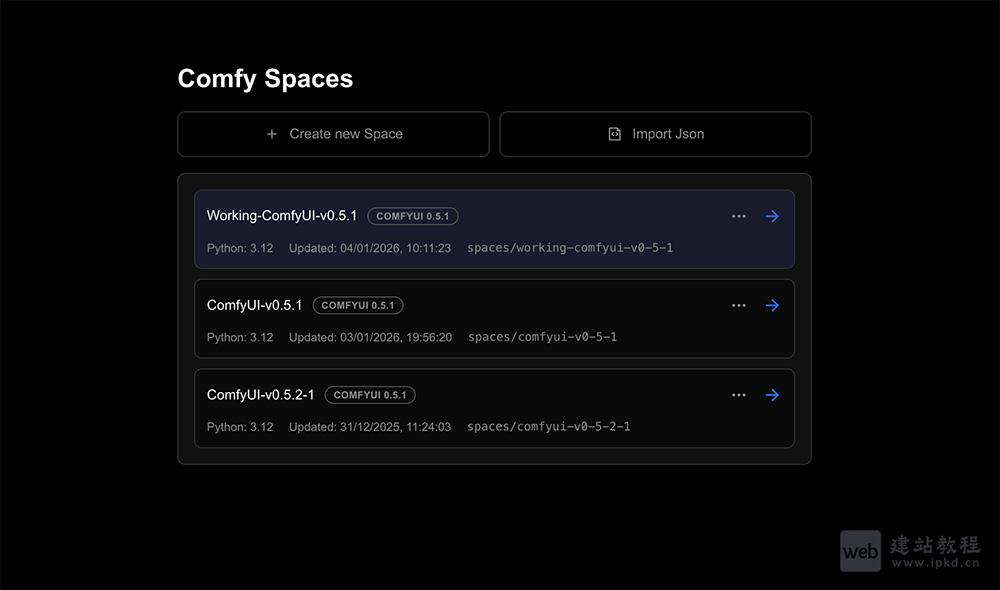Open the options menu on ComfyUI-v0.5.1
This screenshot has height=590, width=1000.
739,305
